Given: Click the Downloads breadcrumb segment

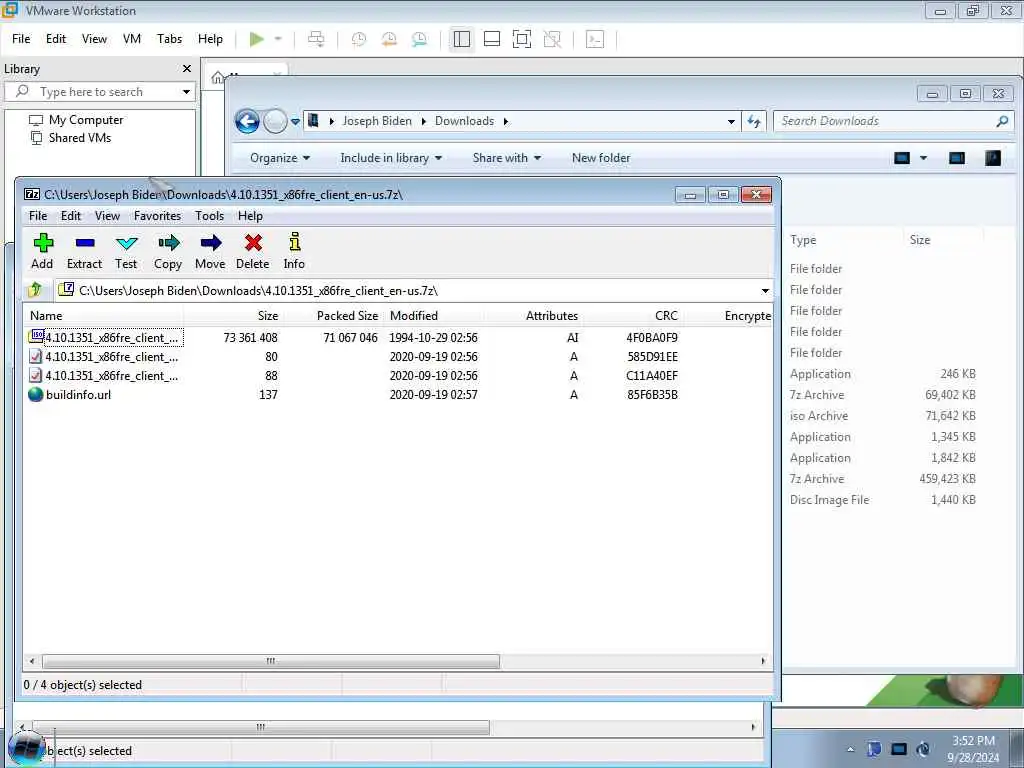Looking at the screenshot, I should click(464, 121).
